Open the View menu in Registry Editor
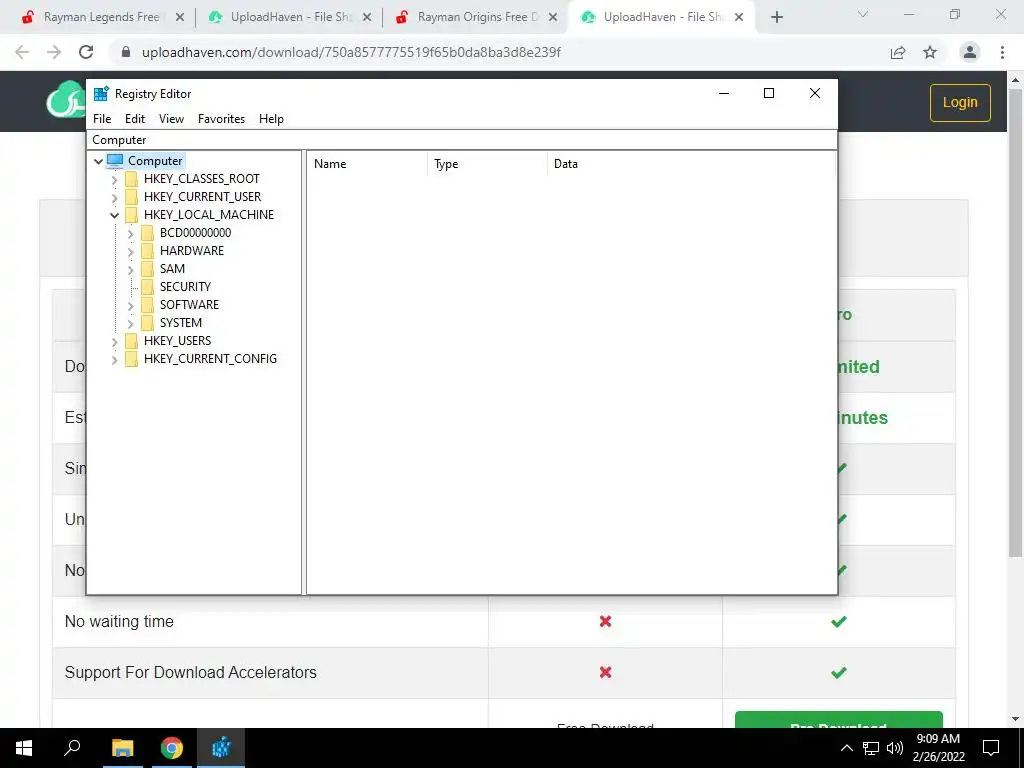 point(171,119)
